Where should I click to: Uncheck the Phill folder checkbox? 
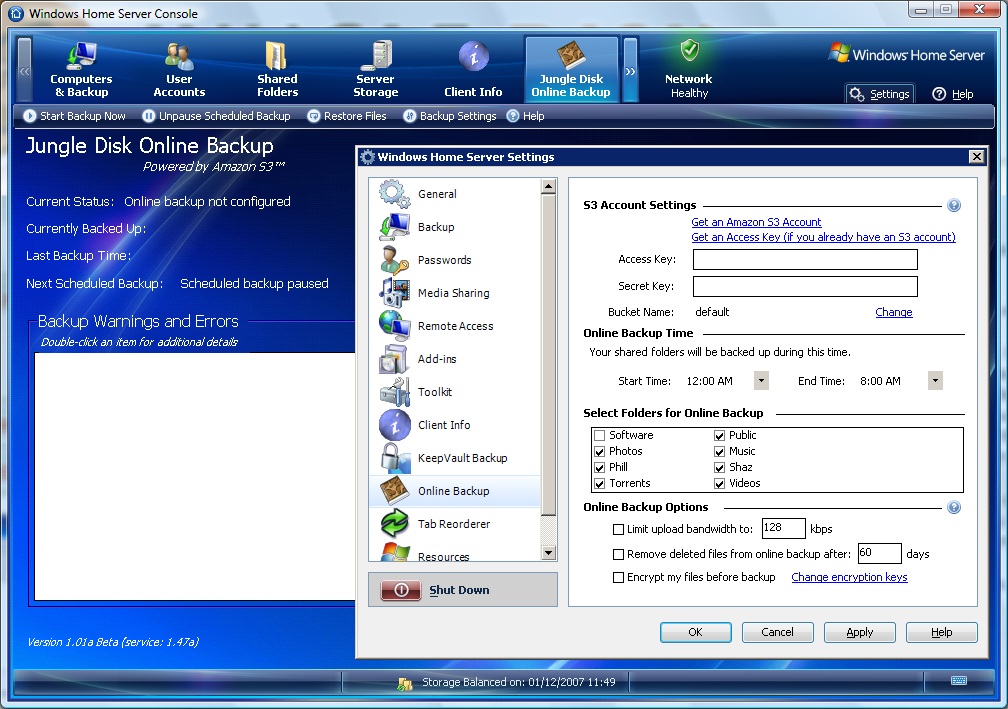click(x=600, y=467)
